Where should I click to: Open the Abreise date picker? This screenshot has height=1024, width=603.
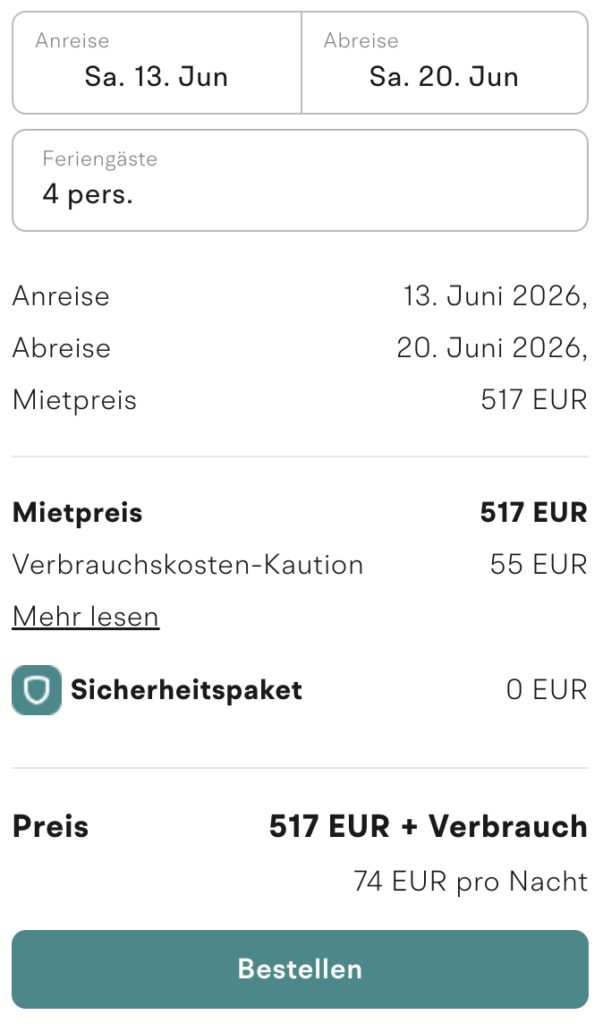point(445,62)
